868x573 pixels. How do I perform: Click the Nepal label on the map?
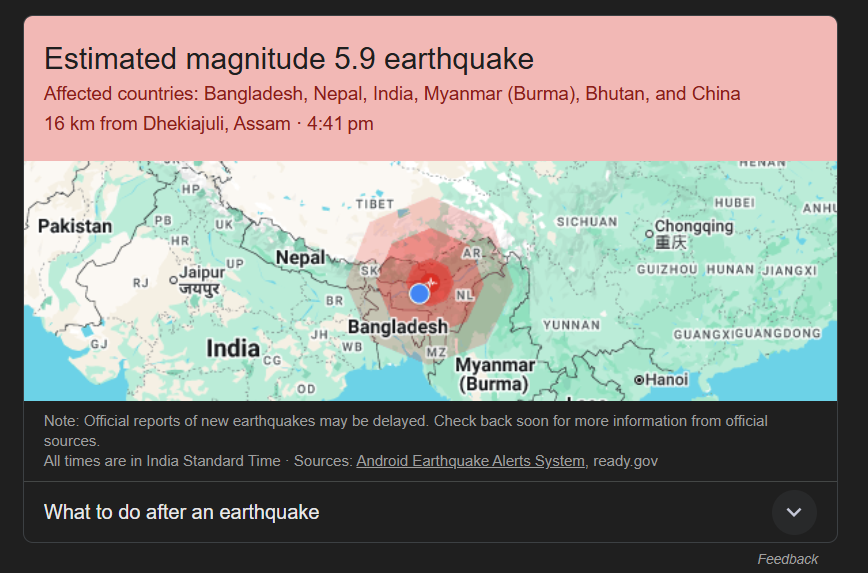tap(300, 257)
